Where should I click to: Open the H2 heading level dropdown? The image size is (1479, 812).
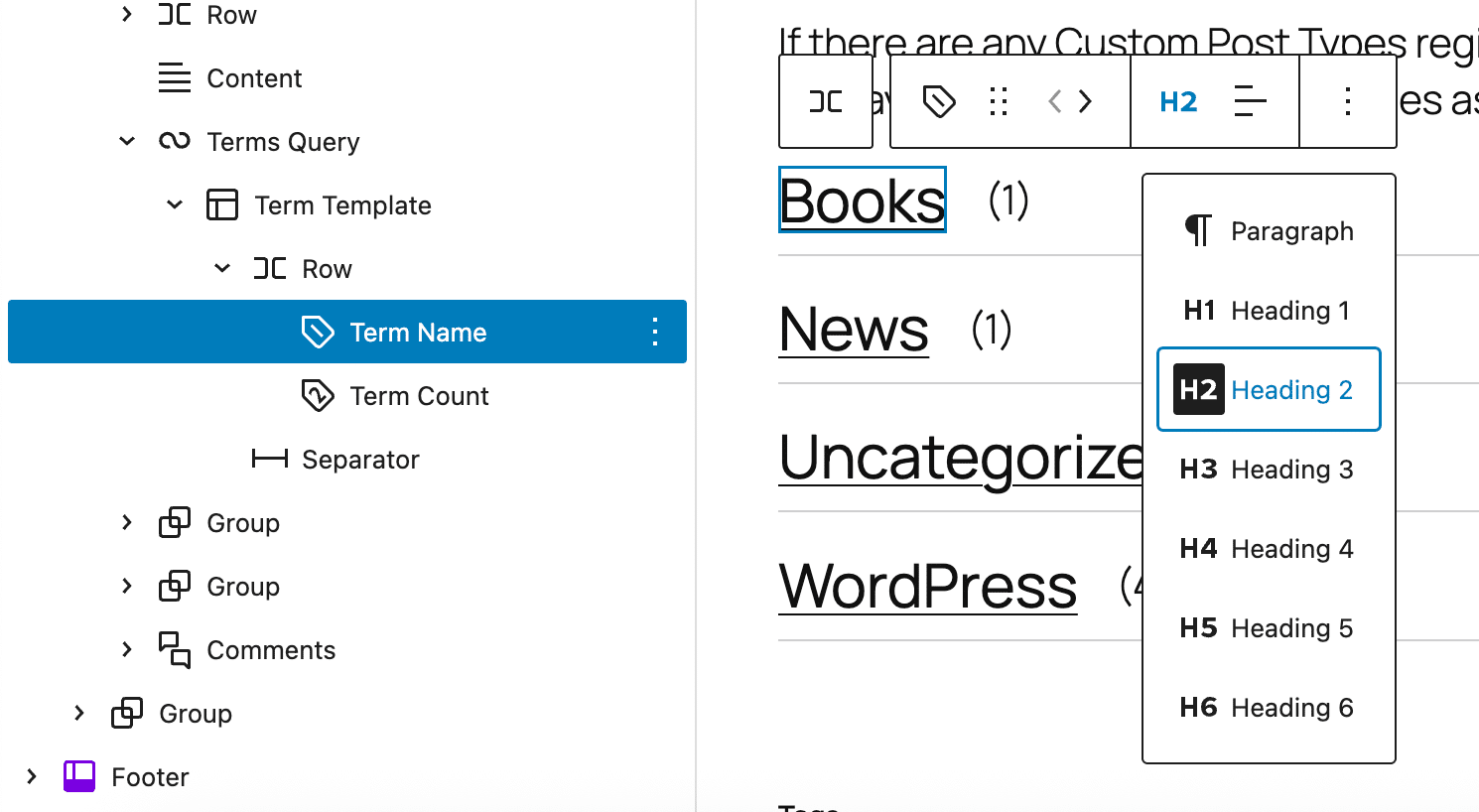coord(1178,100)
